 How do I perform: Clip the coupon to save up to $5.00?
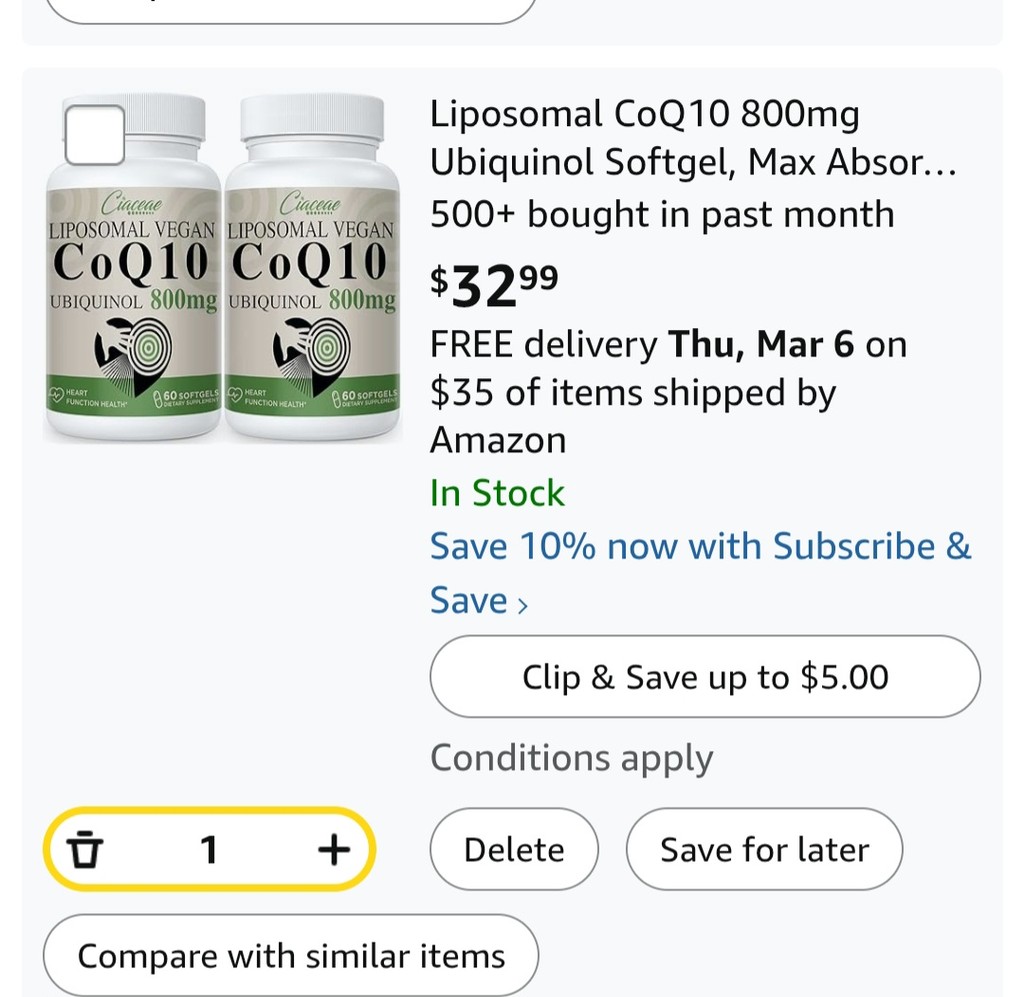705,676
